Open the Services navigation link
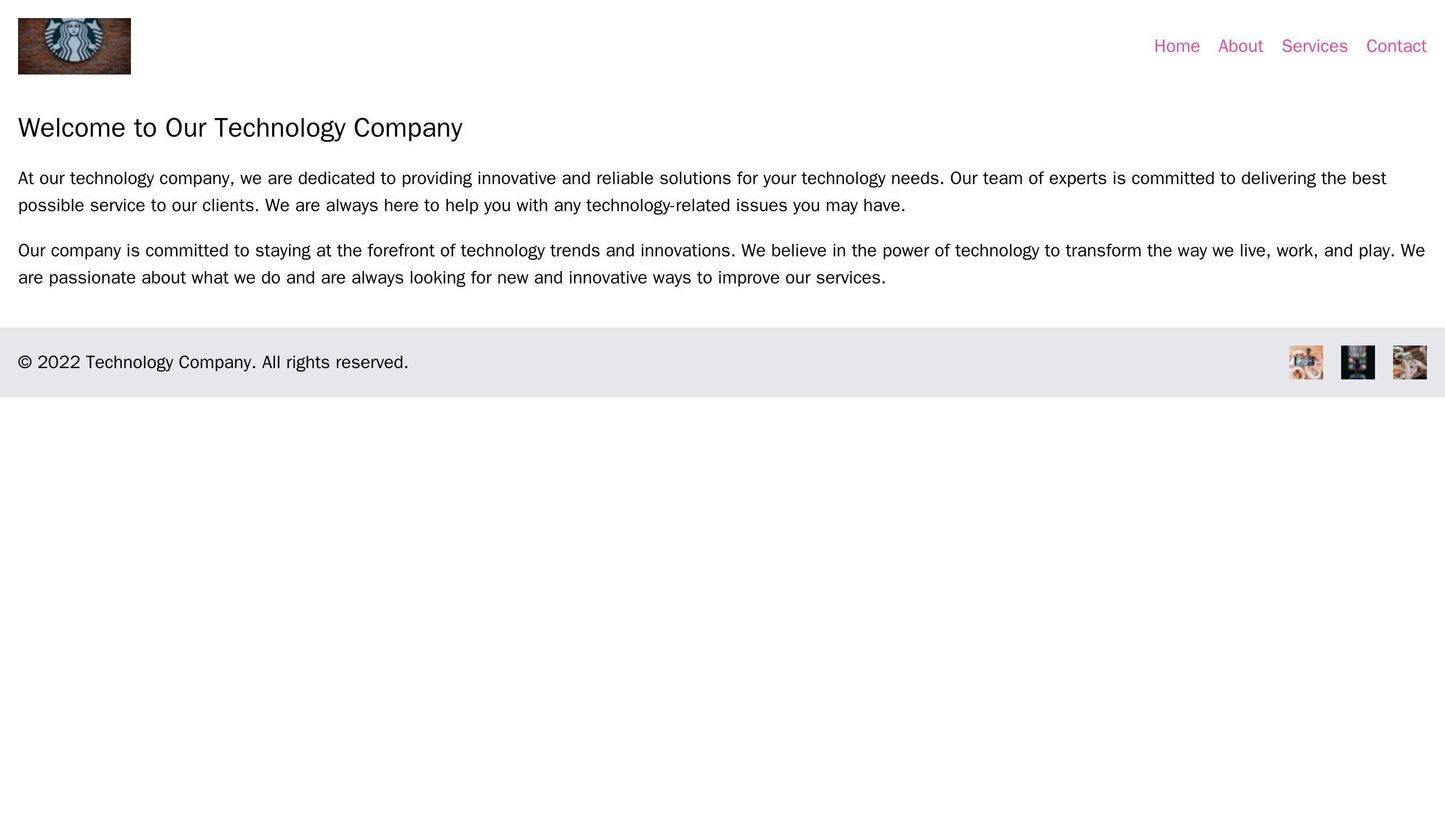This screenshot has height=813, width=1445. pos(1312,45)
